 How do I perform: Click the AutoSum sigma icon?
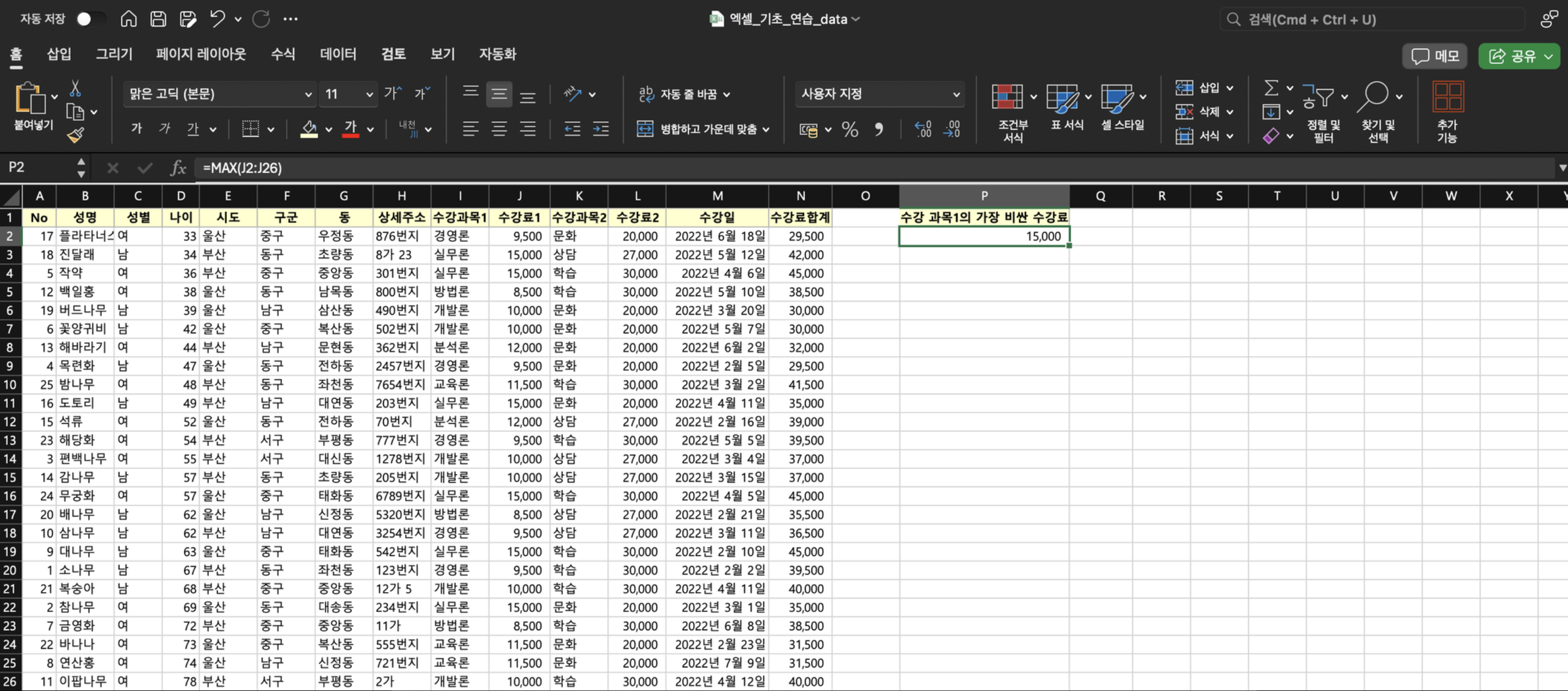tap(1271, 89)
